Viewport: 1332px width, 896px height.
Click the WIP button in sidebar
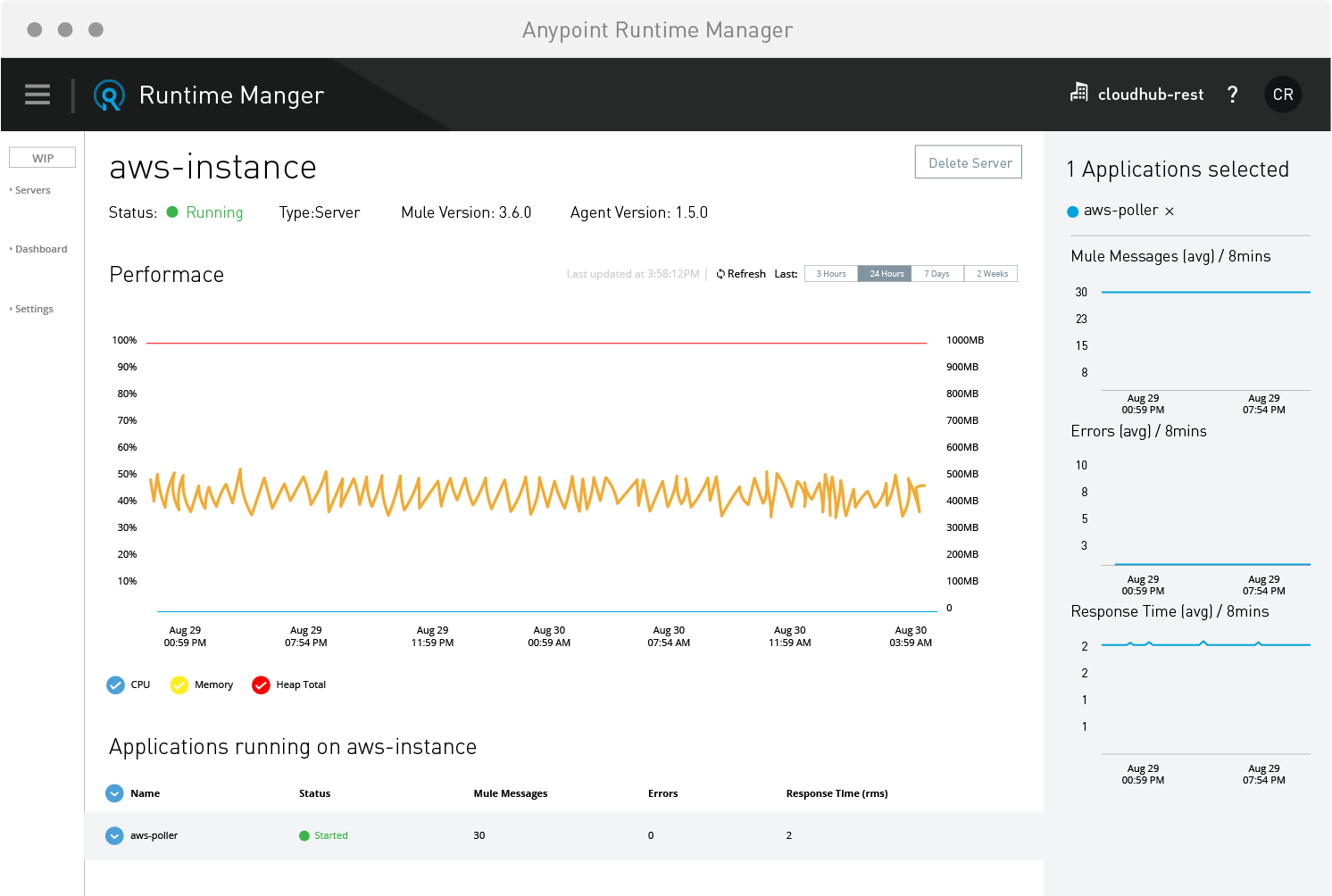[43, 158]
